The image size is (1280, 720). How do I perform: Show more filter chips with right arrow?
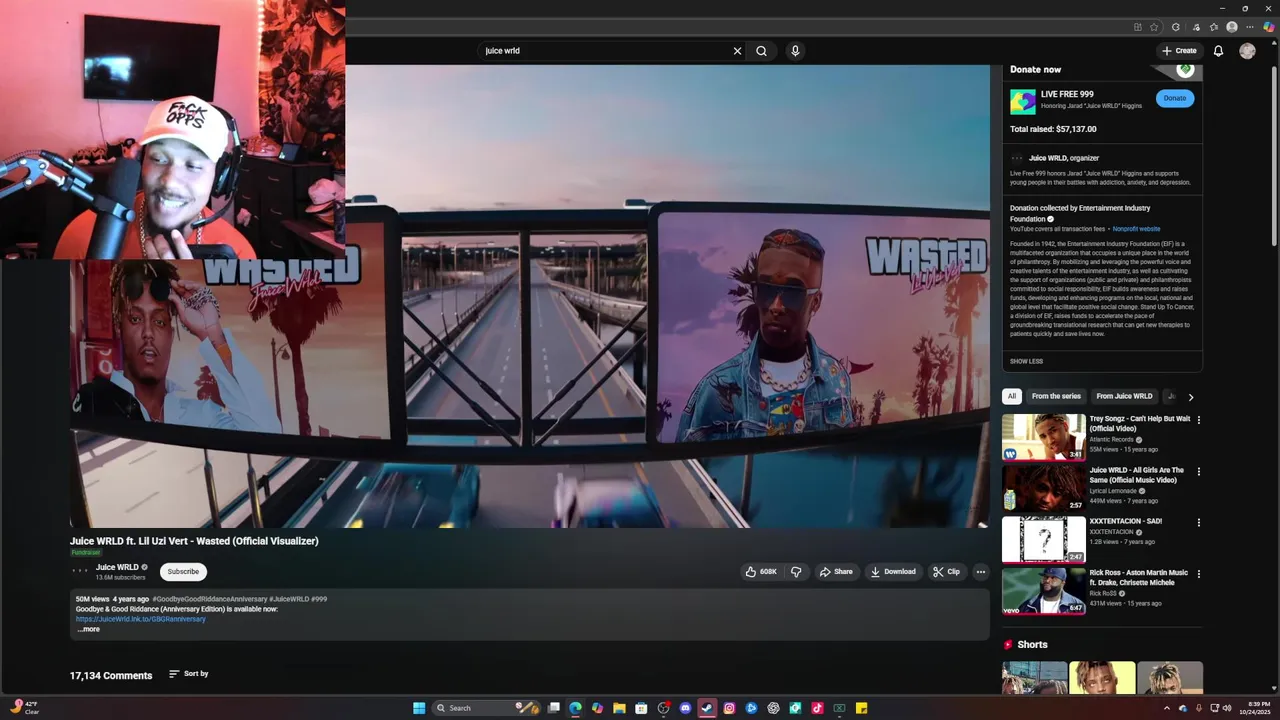click(1190, 397)
